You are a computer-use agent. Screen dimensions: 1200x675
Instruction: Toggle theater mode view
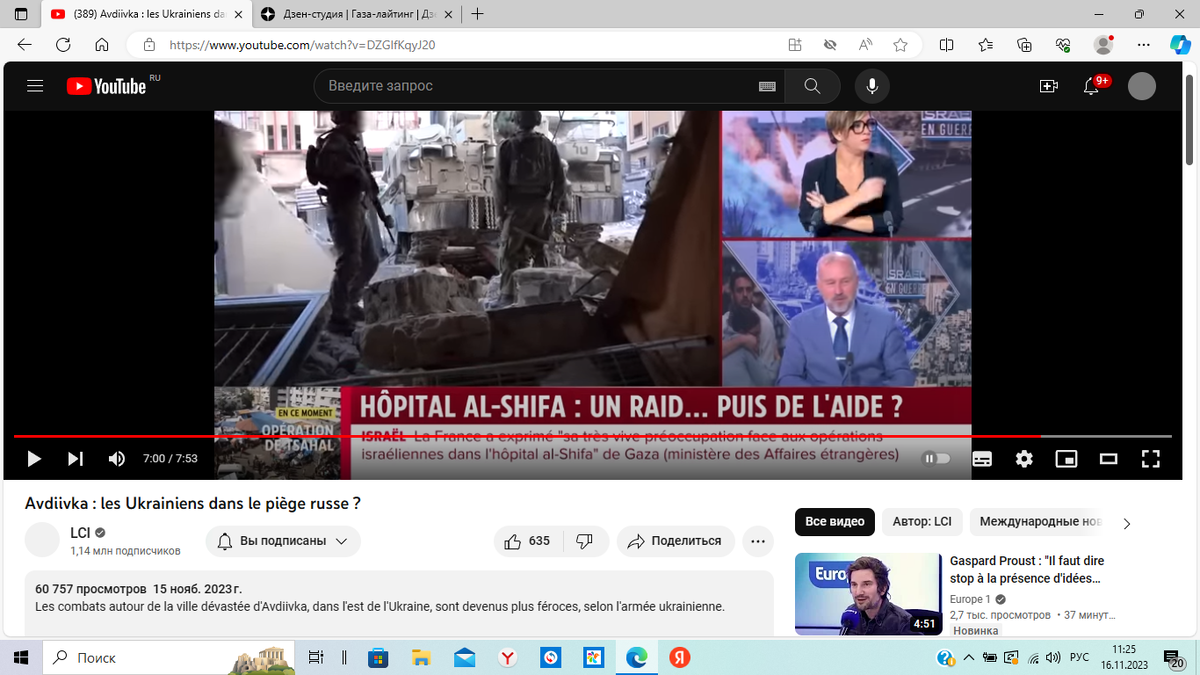(1108, 459)
